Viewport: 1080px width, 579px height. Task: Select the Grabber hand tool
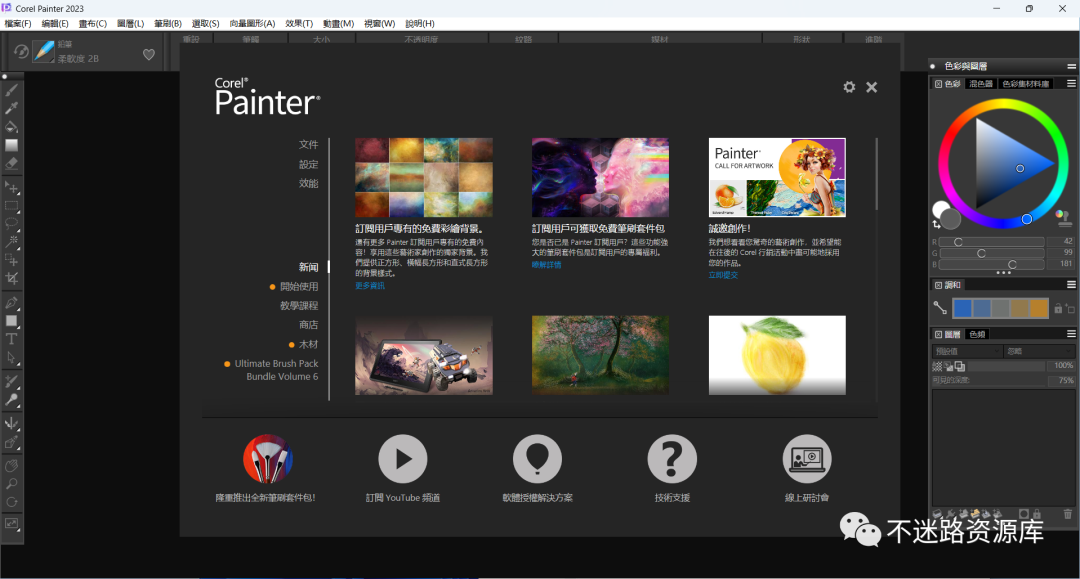point(12,466)
